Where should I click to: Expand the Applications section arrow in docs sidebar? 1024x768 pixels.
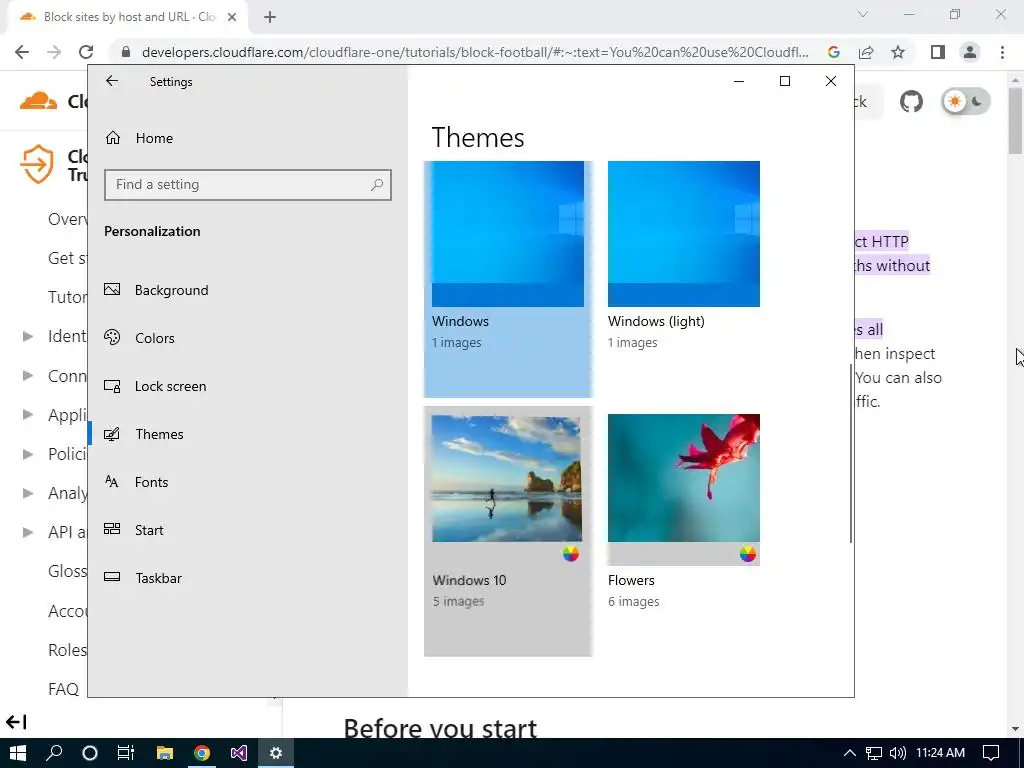coord(27,415)
